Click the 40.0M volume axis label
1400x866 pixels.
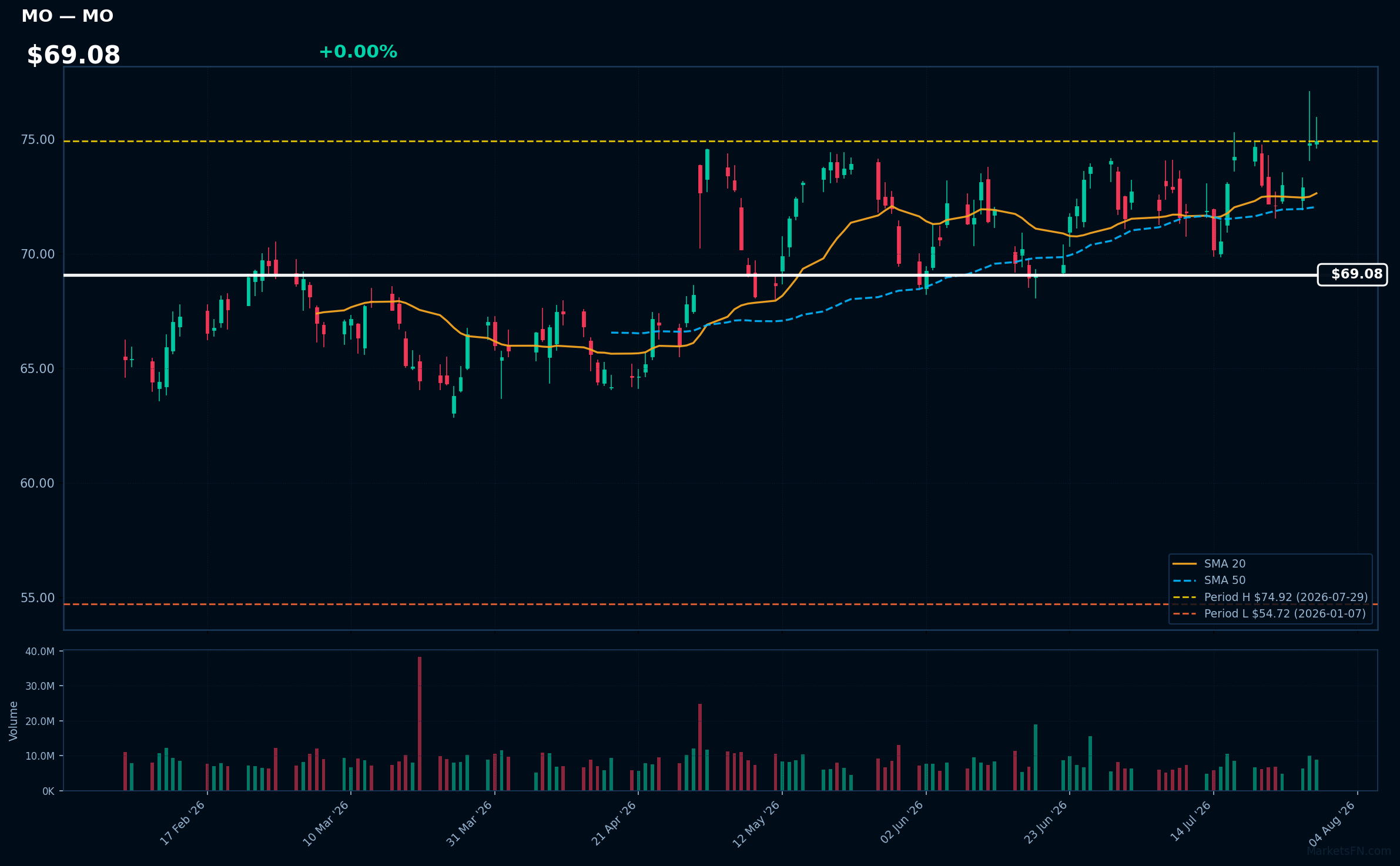coord(40,652)
